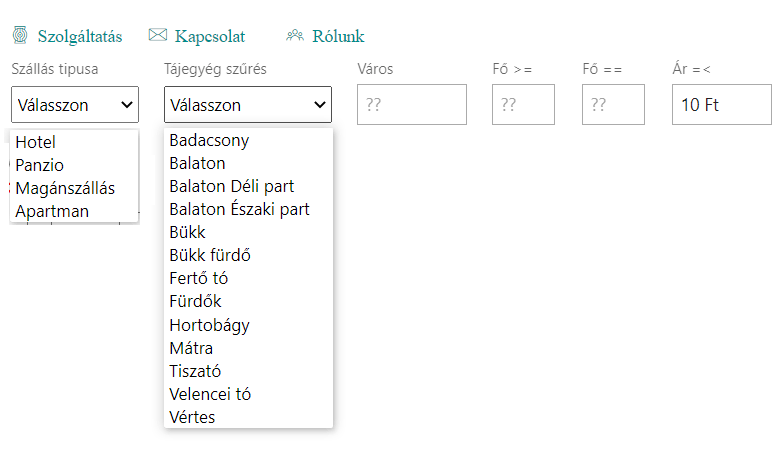Click the Város input field
Screen dimensions: 780x463
[412, 105]
